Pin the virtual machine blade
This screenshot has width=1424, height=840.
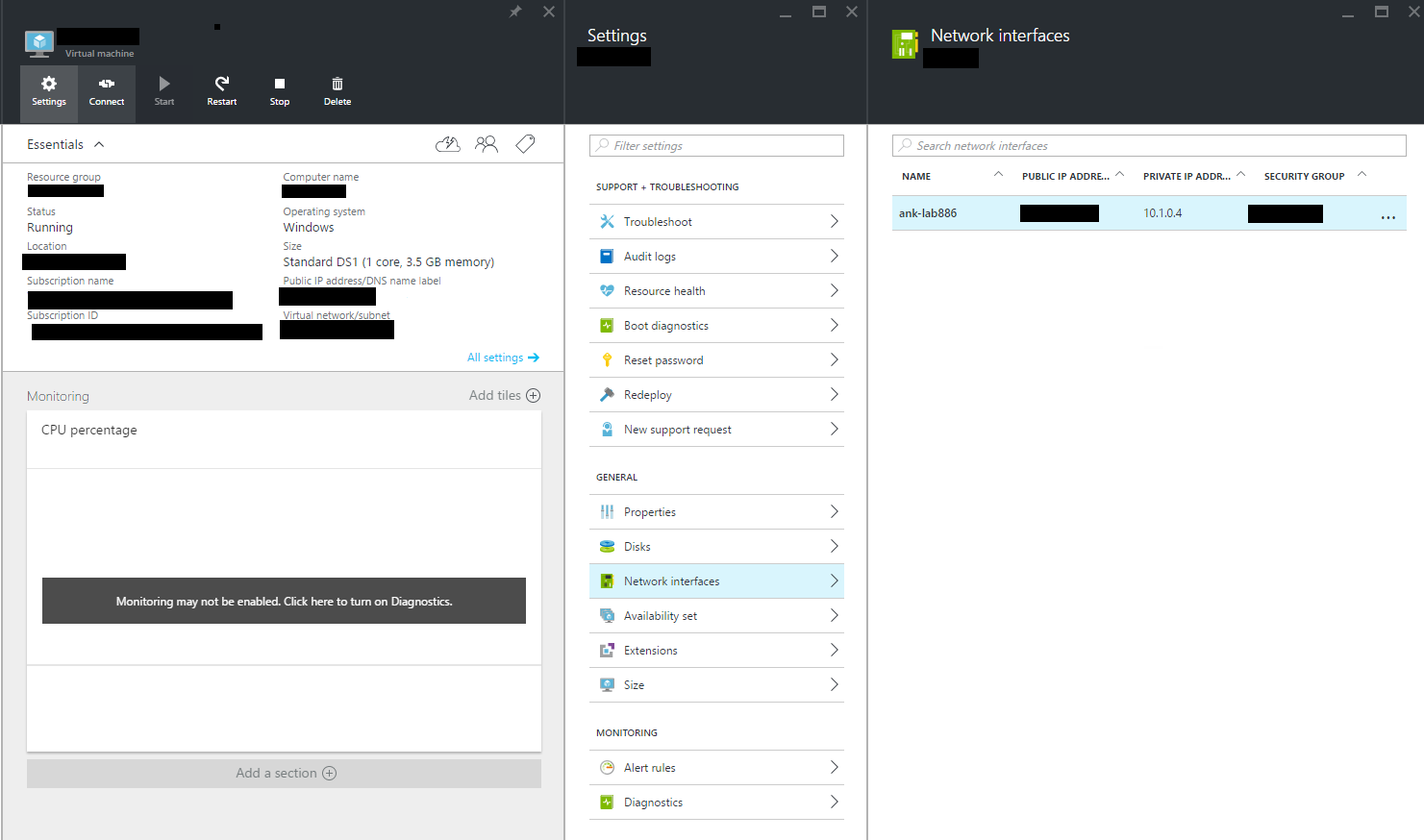point(515,12)
